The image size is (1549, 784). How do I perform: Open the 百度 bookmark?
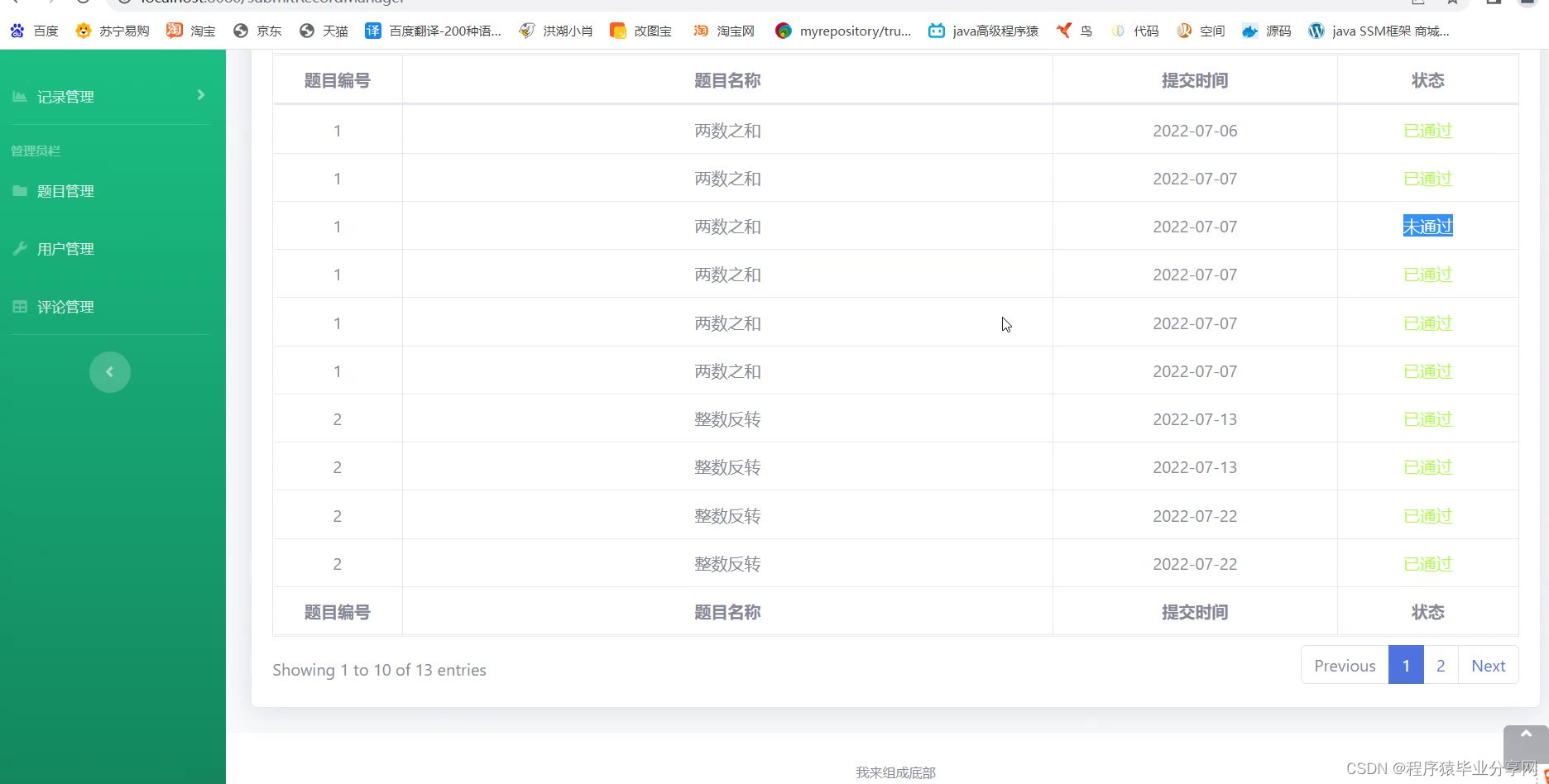(35, 31)
